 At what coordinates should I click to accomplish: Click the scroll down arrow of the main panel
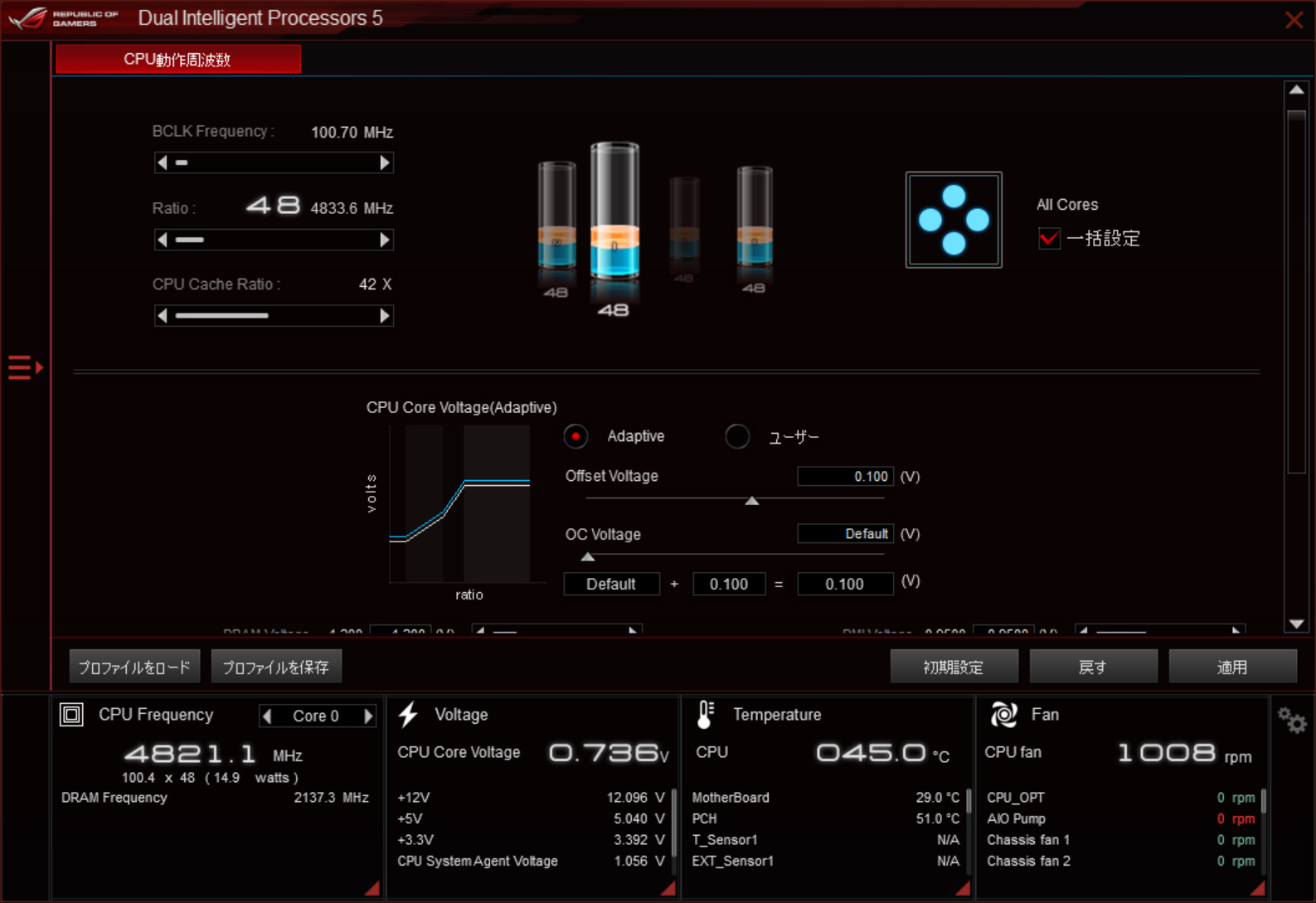click(1296, 624)
